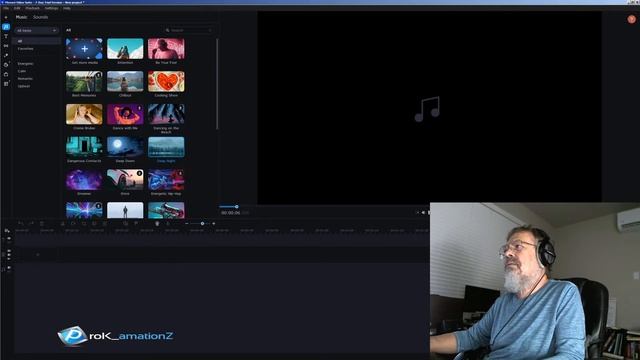Expand the All items dropdown

tap(37, 31)
